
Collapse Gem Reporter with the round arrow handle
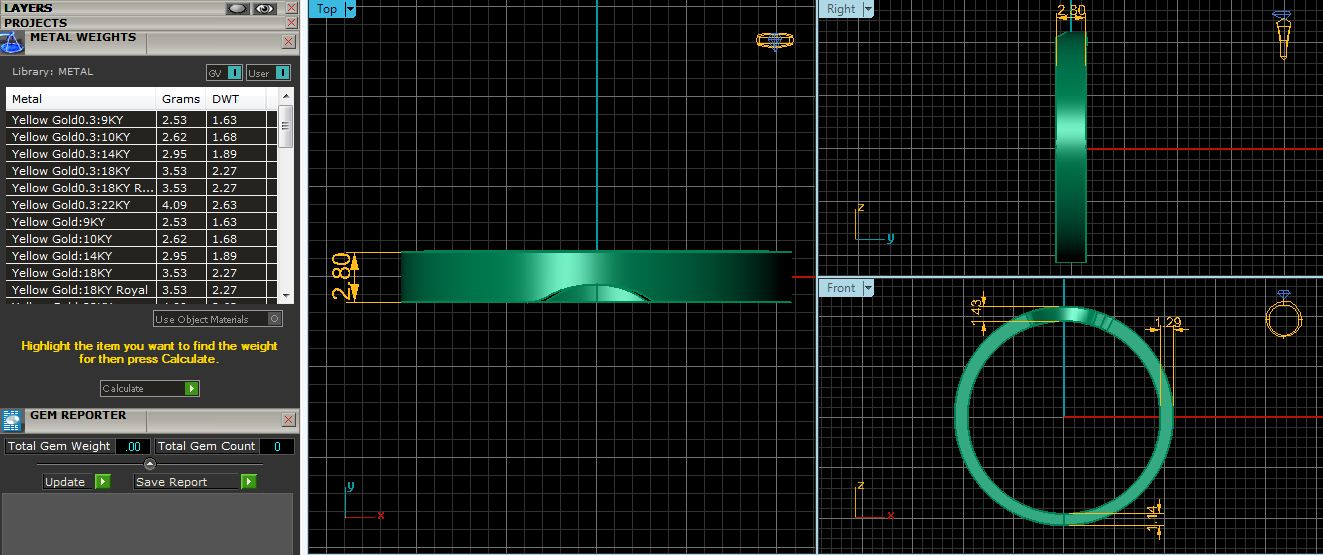pyautogui.click(x=149, y=464)
